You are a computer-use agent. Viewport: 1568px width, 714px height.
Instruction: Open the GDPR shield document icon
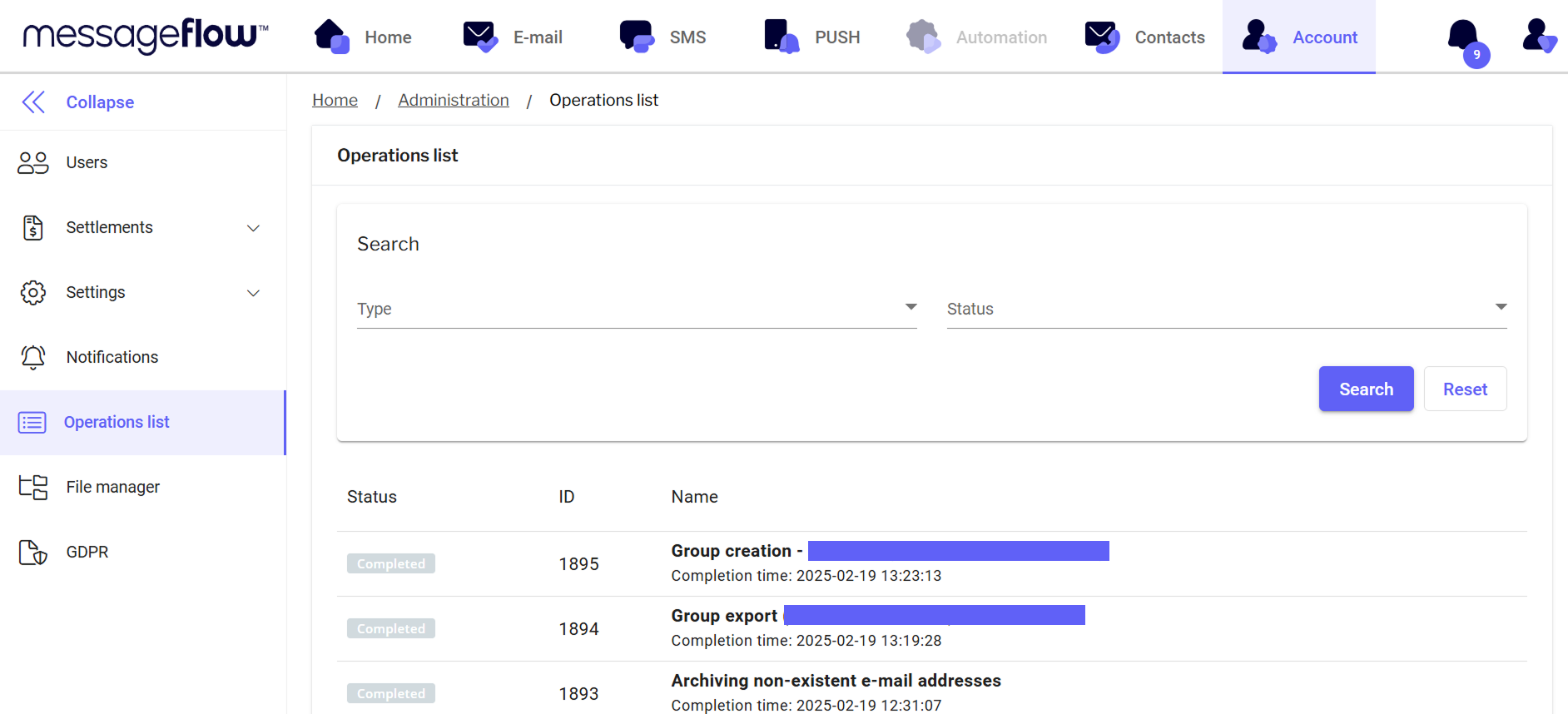tap(33, 553)
